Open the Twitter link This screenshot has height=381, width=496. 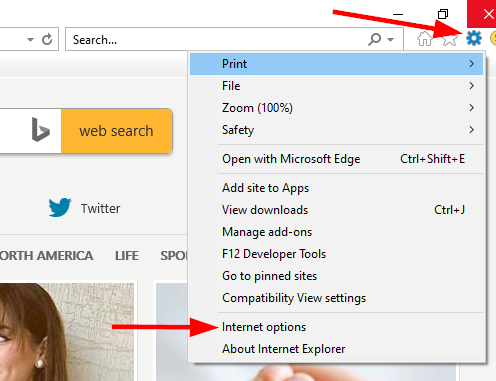pyautogui.click(x=100, y=209)
